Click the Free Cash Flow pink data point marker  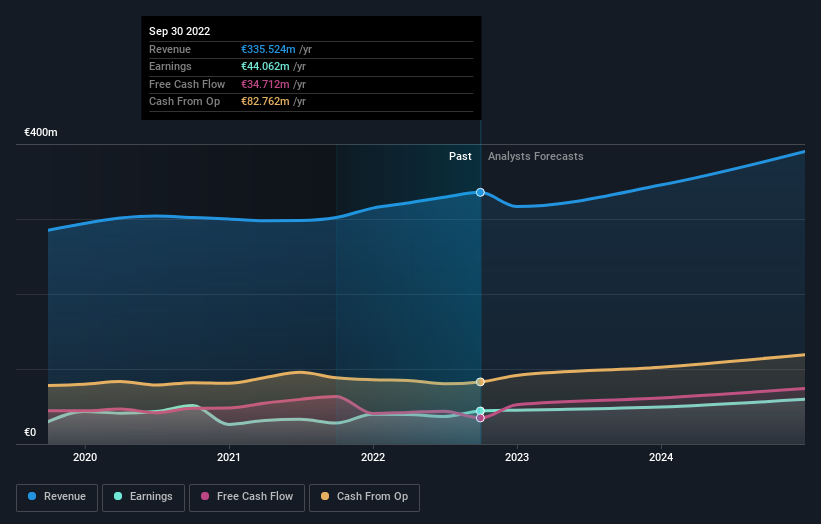(480, 418)
